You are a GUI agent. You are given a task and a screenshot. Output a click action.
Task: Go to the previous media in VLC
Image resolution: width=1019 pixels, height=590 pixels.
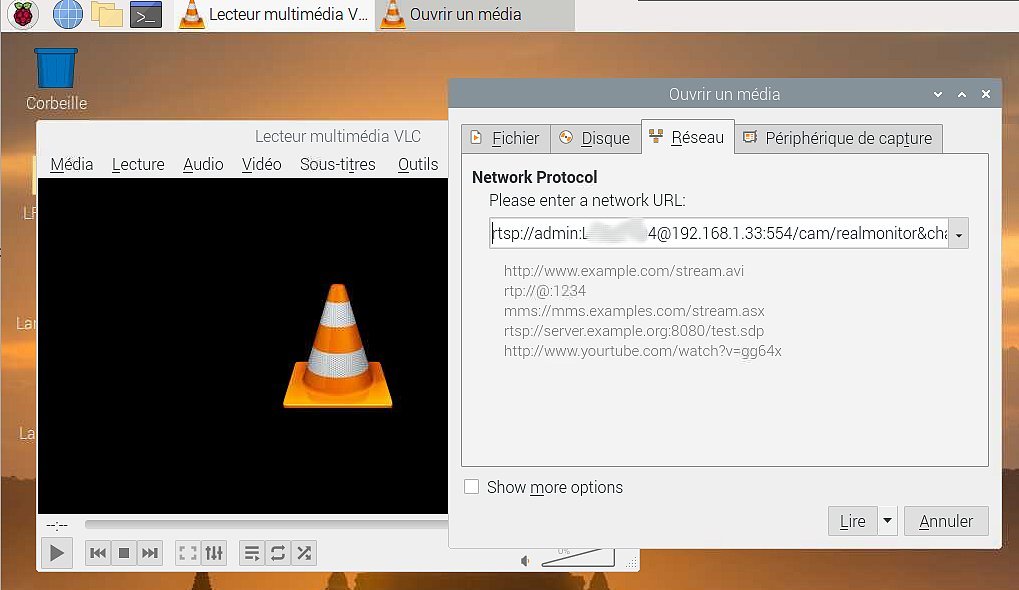98,553
